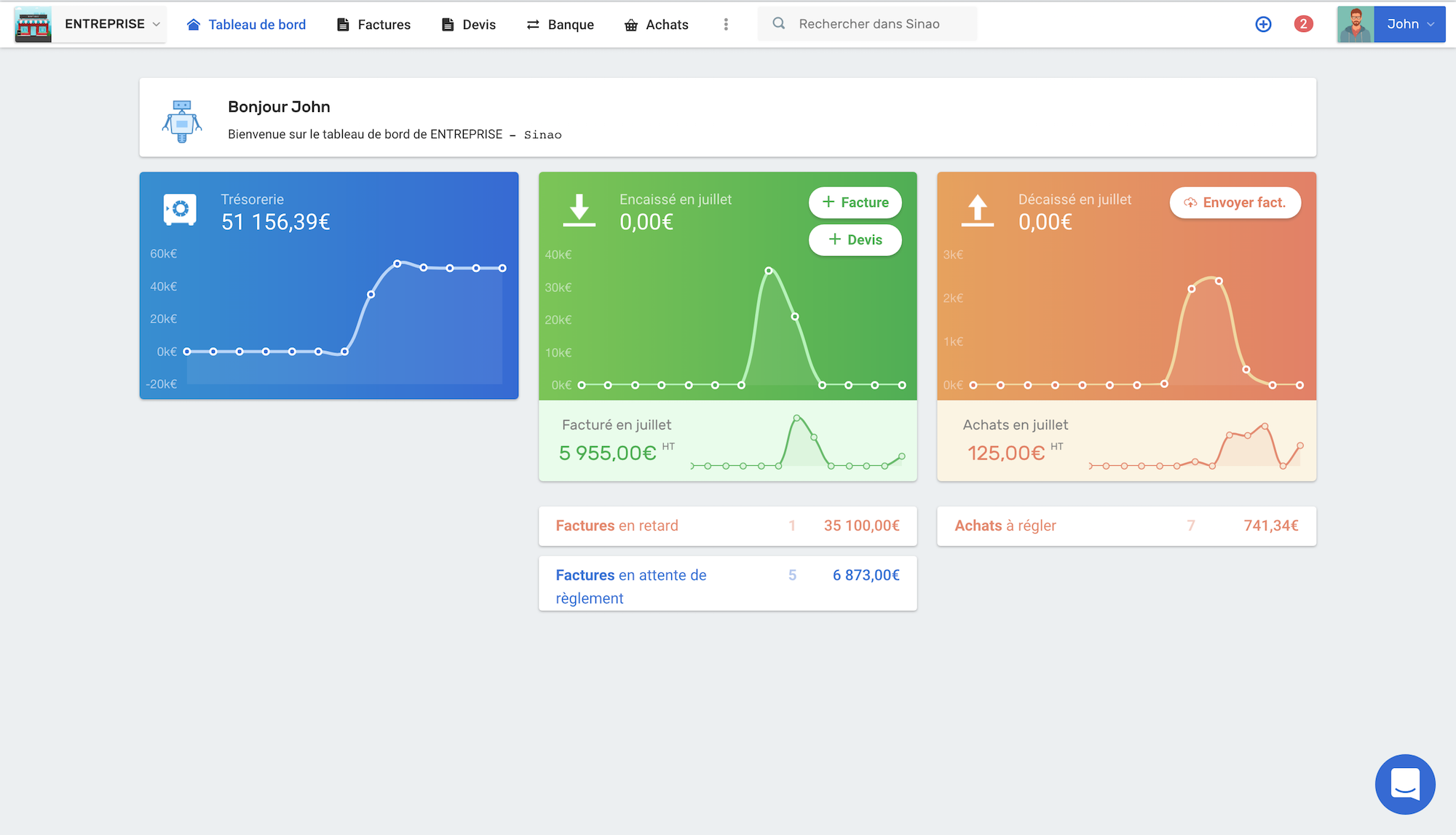Click the 741,34€ purchases amount
Image resolution: width=1456 pixels, height=835 pixels.
(1271, 526)
